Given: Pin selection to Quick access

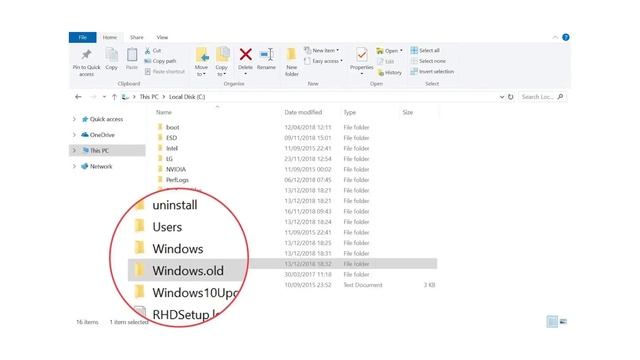Looking at the screenshot, I should (86, 62).
